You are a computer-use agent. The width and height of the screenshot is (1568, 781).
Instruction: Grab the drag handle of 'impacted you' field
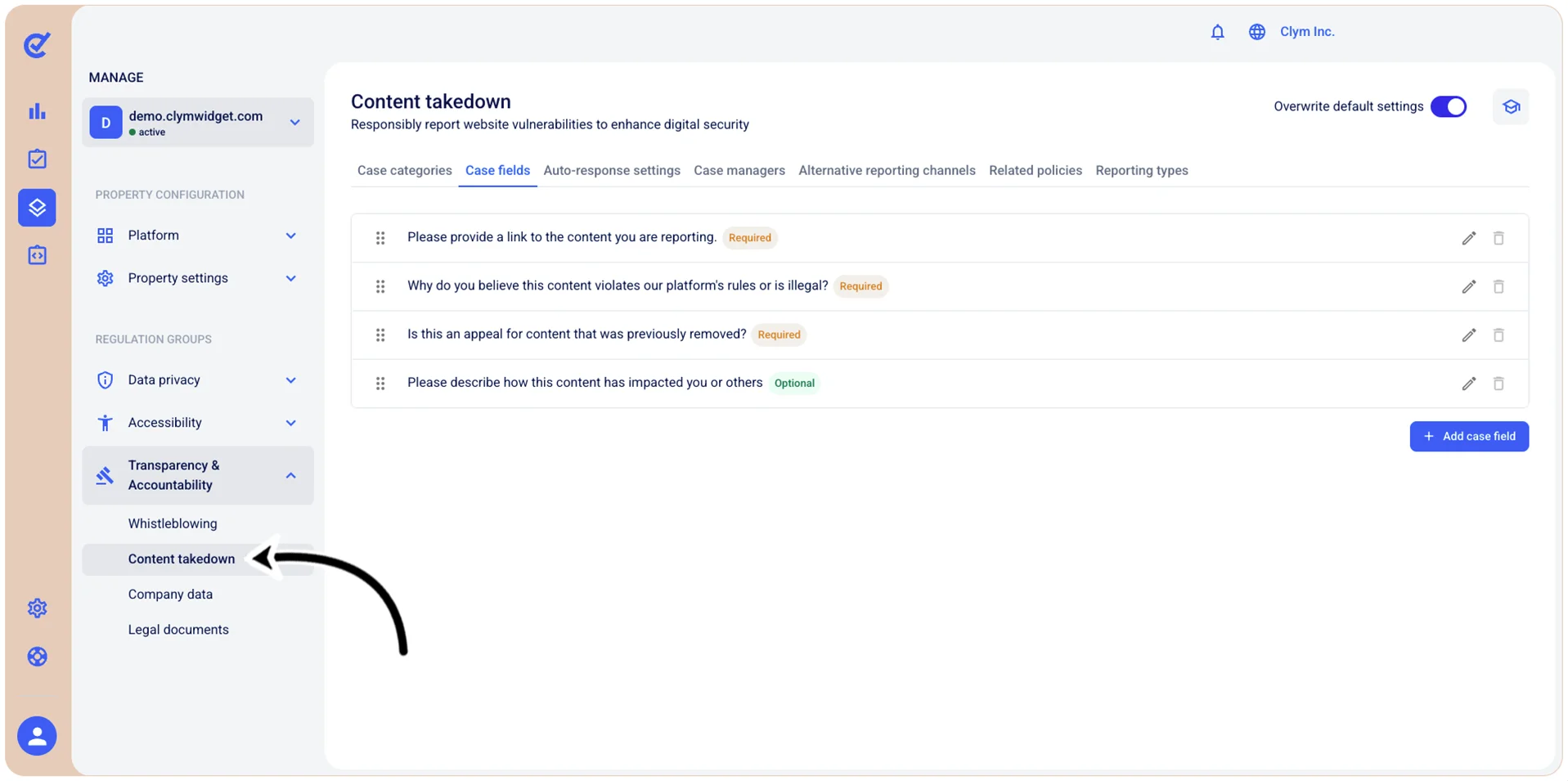click(380, 384)
